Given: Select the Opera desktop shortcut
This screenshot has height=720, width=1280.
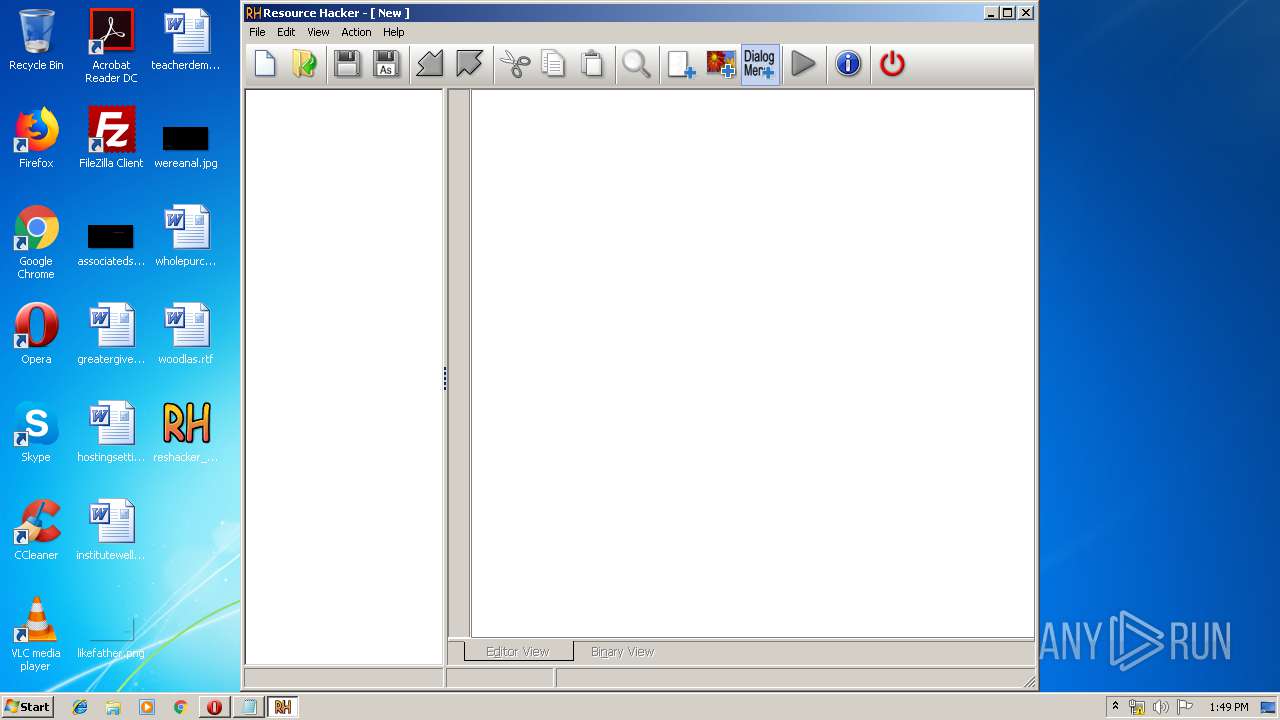Looking at the screenshot, I should tap(36, 335).
